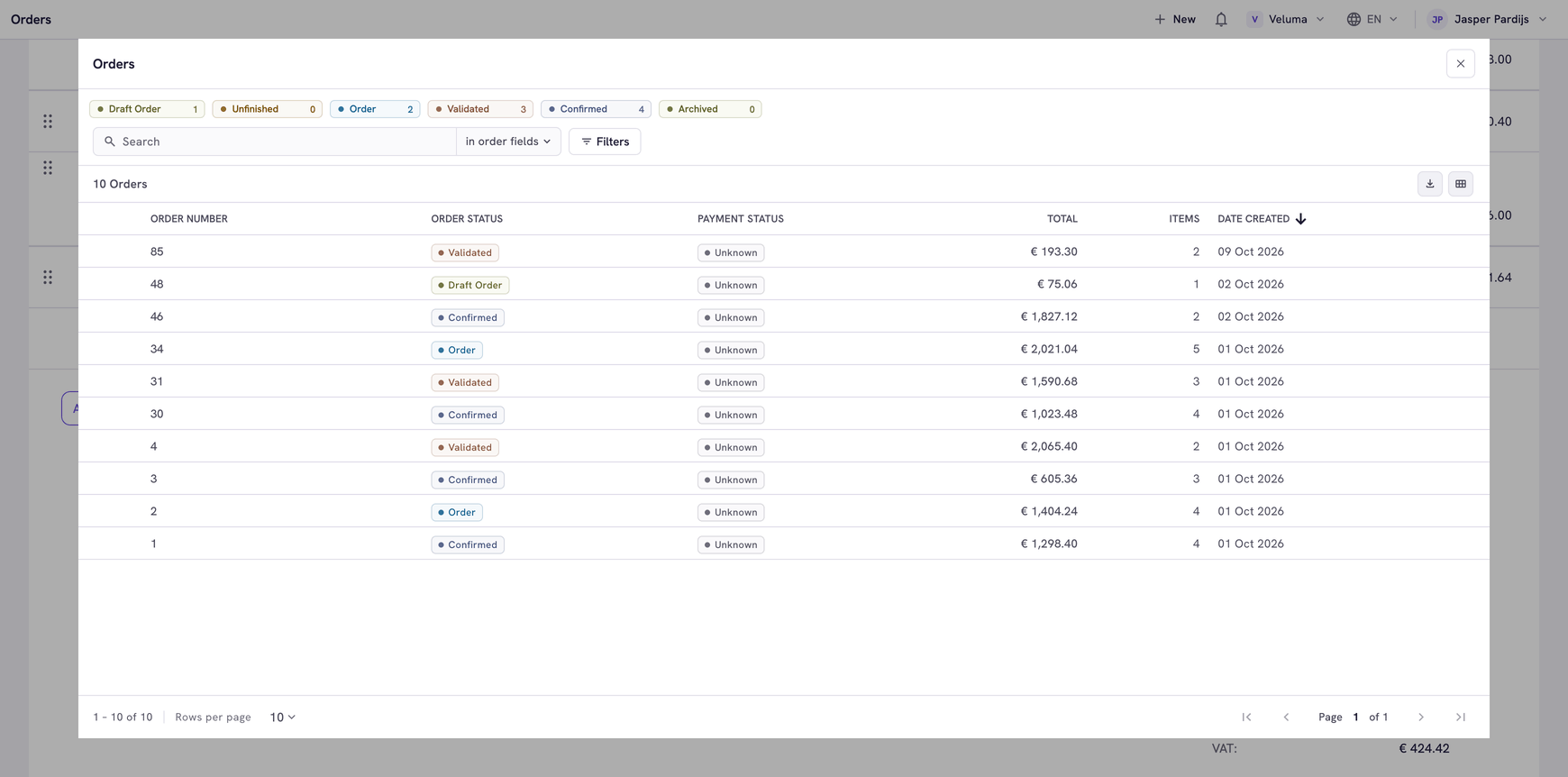
Task: Click the Veluma V badge icon
Action: coord(1254,19)
